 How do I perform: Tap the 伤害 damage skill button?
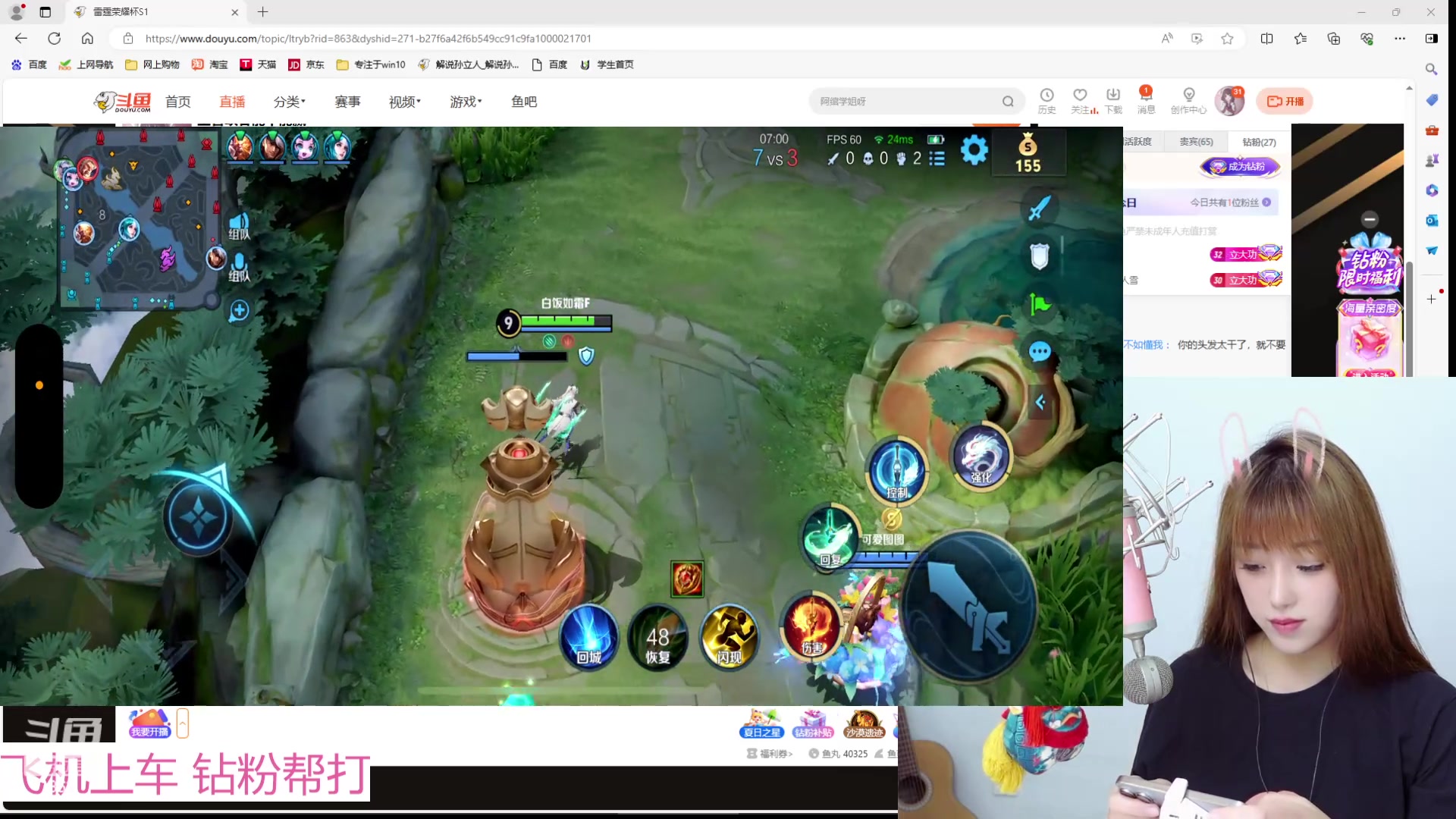[812, 626]
